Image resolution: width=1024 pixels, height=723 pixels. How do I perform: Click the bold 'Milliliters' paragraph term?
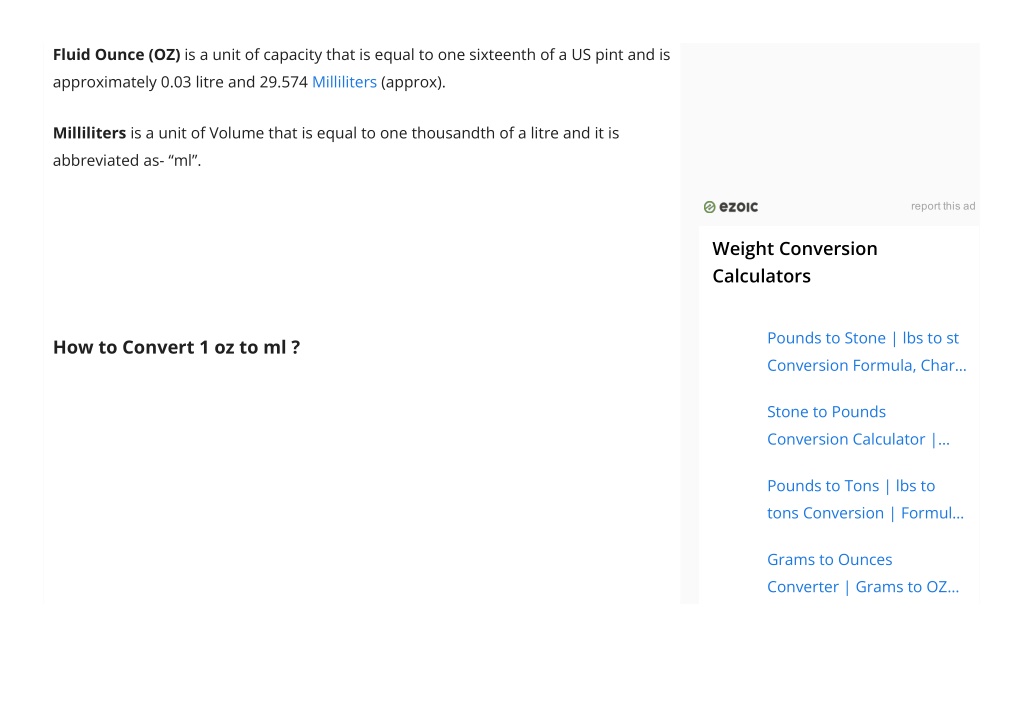[89, 133]
